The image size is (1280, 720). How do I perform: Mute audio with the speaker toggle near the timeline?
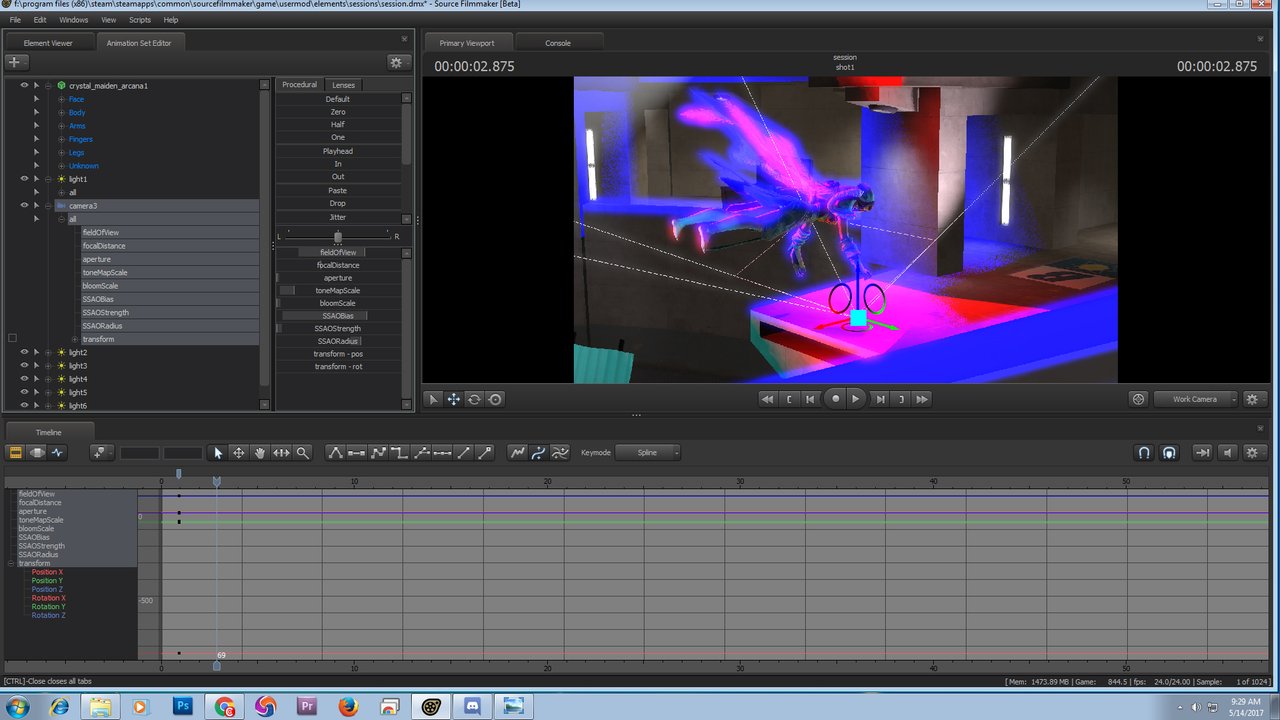[1228, 452]
